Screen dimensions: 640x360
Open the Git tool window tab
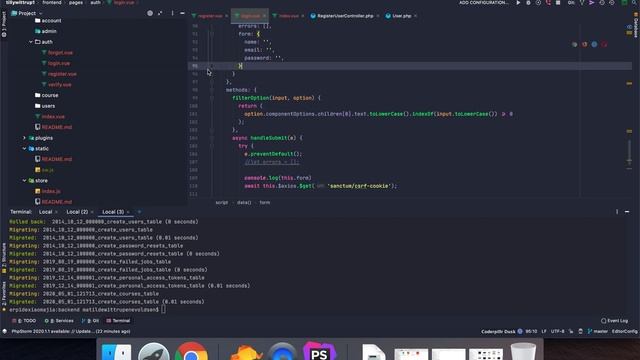(x=90, y=321)
